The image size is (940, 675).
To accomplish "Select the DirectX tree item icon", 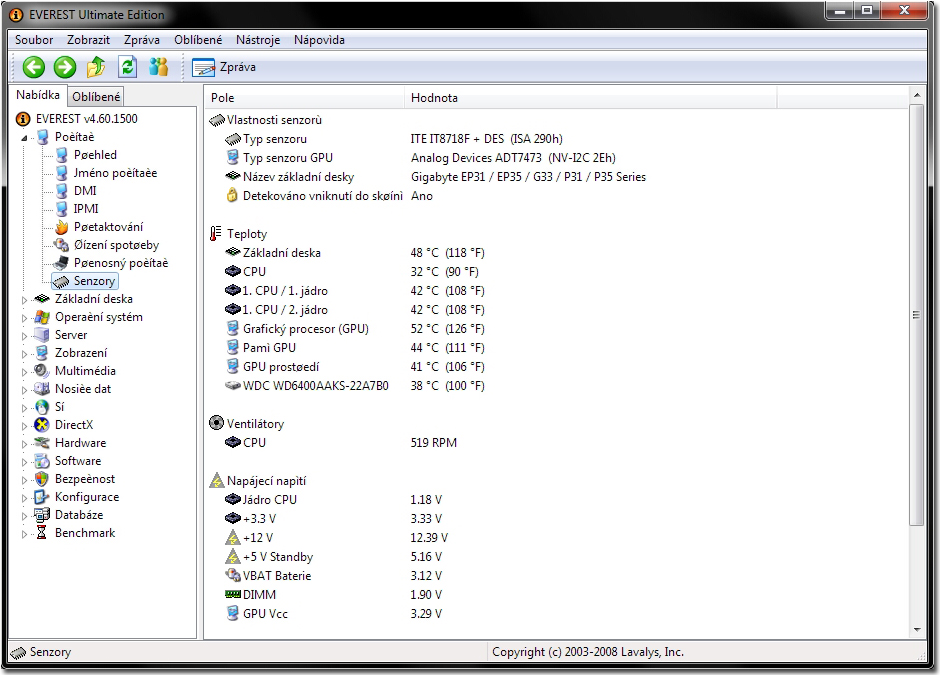I will 42,425.
